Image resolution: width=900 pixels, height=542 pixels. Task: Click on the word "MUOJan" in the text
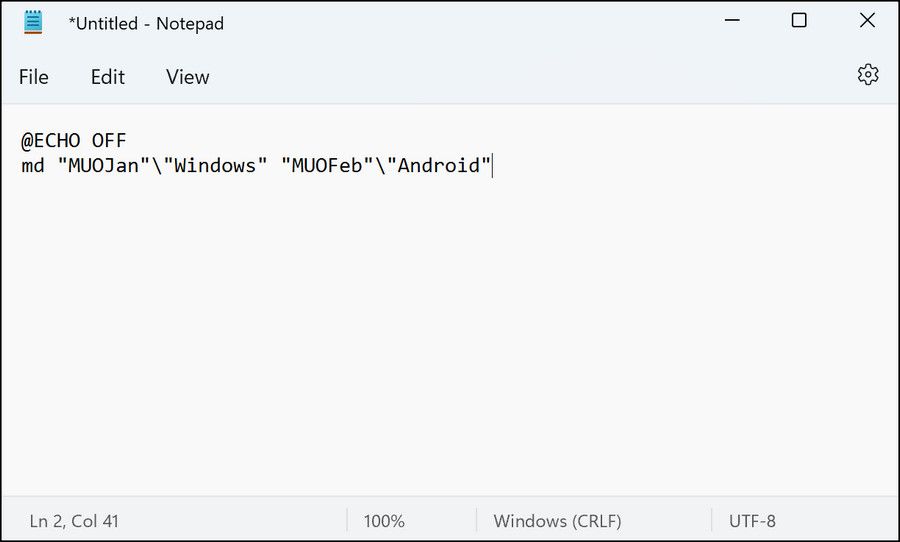tap(103, 166)
